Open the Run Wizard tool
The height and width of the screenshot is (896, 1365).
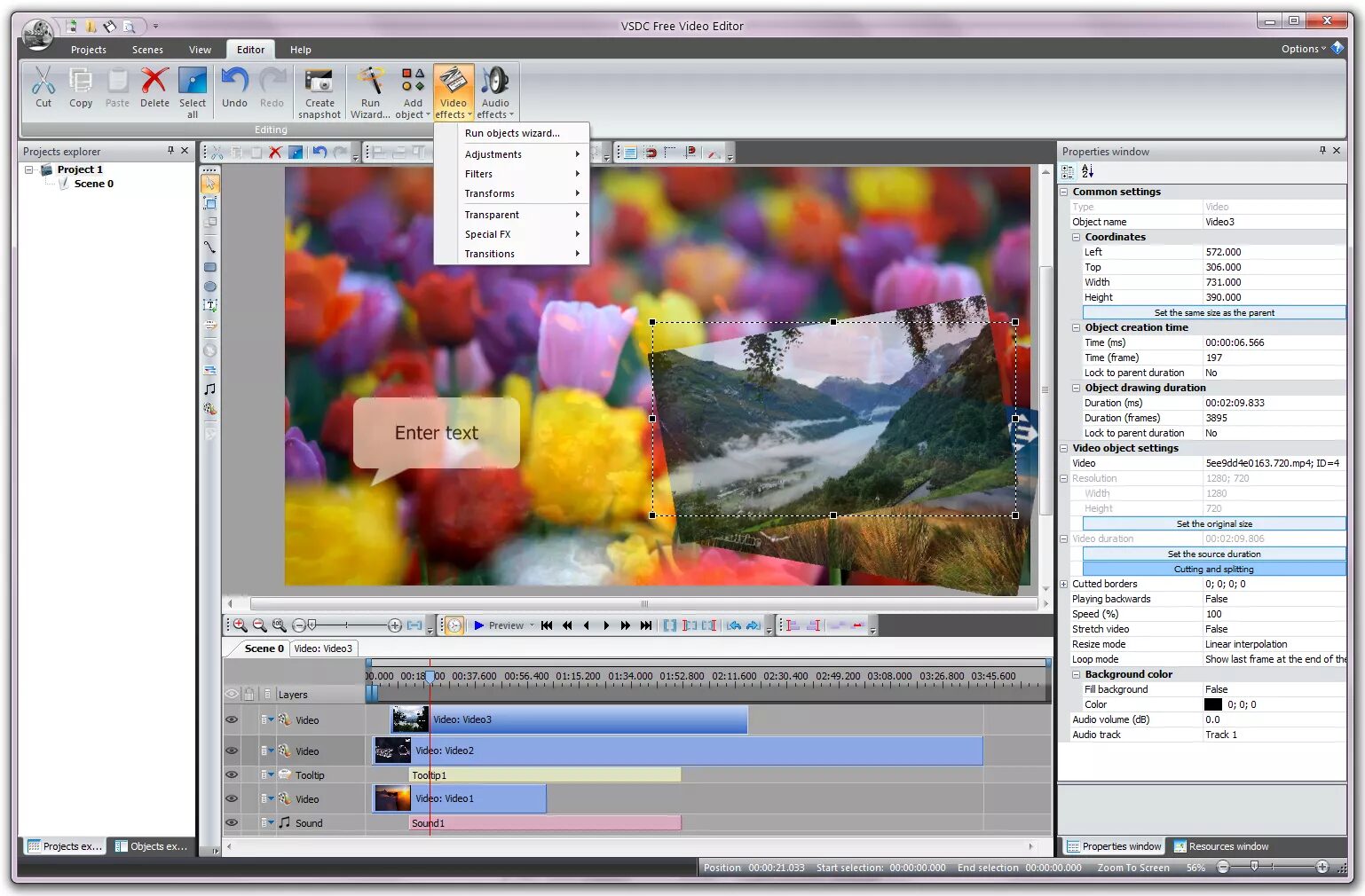370,82
